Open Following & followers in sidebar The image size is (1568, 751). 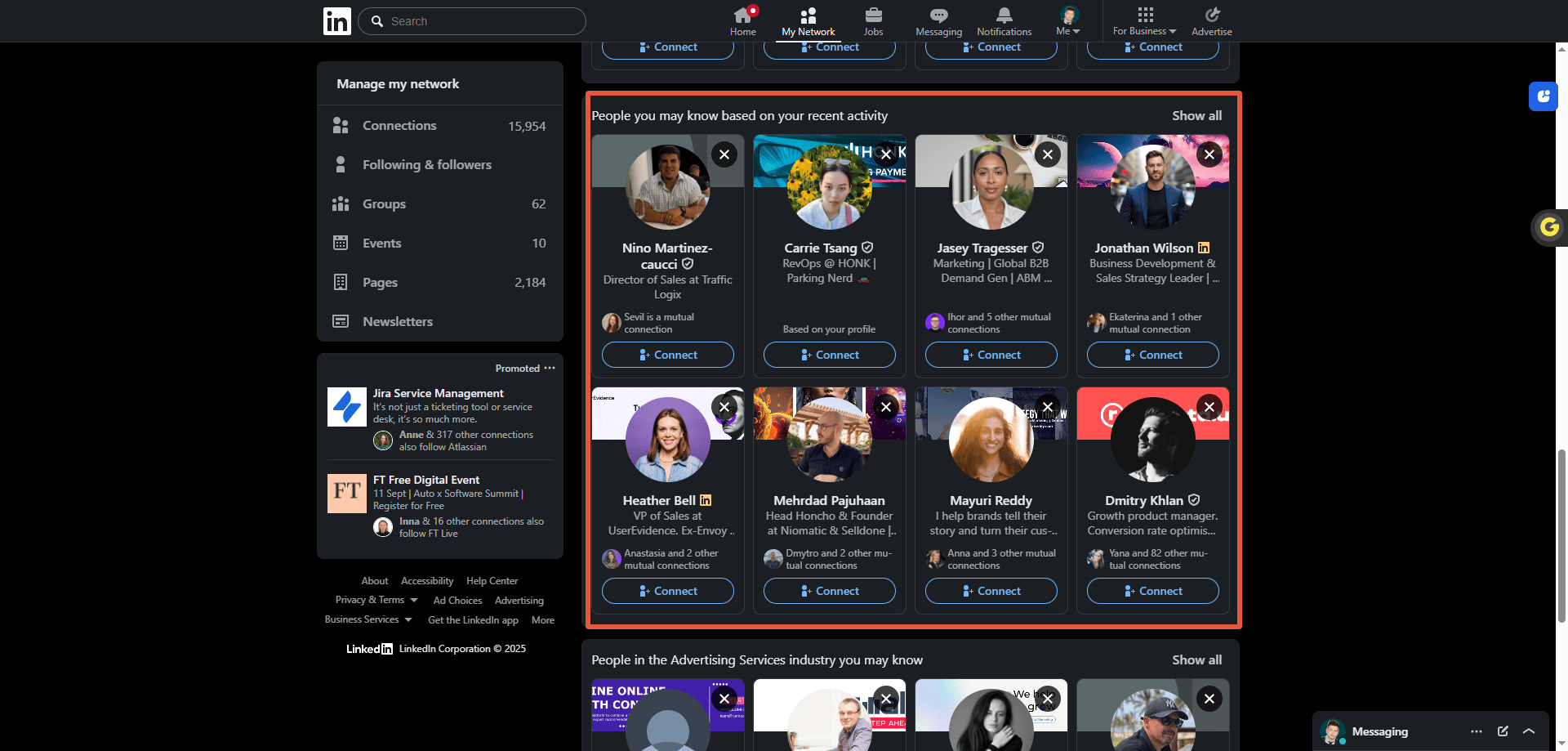(439, 165)
